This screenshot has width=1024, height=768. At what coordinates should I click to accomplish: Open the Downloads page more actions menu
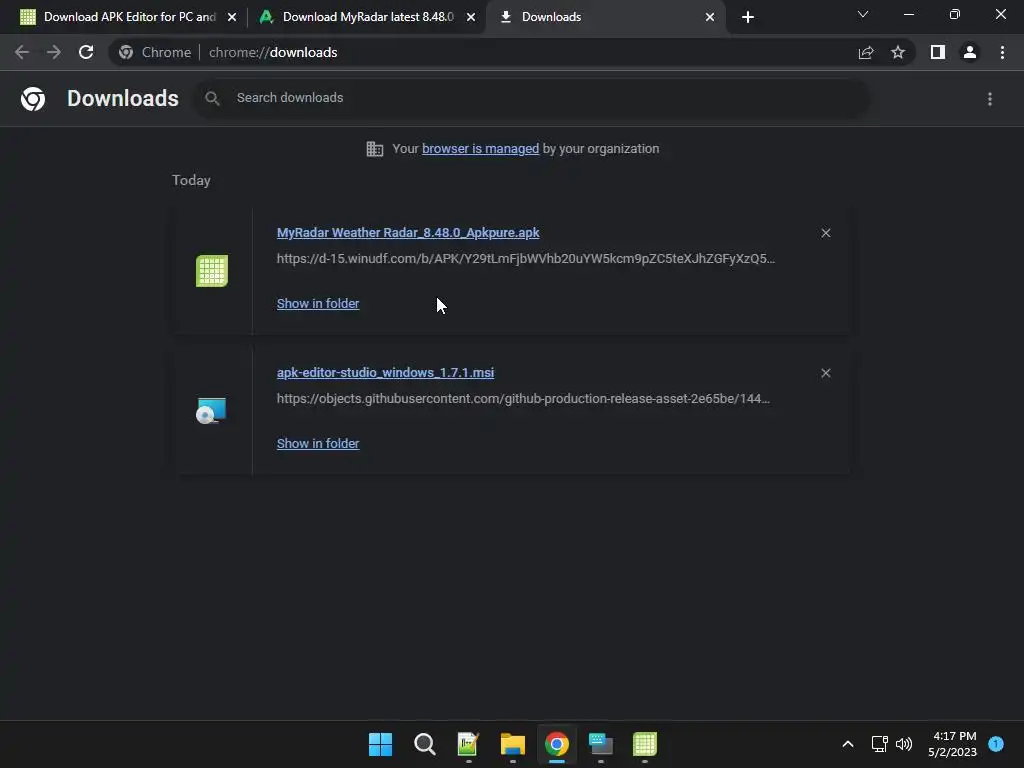(990, 99)
